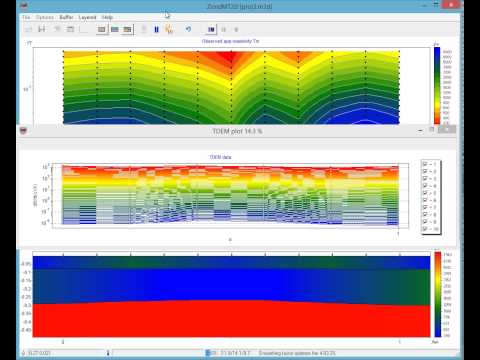
Task: Click the blue undo arrow icon
Action: point(188,29)
